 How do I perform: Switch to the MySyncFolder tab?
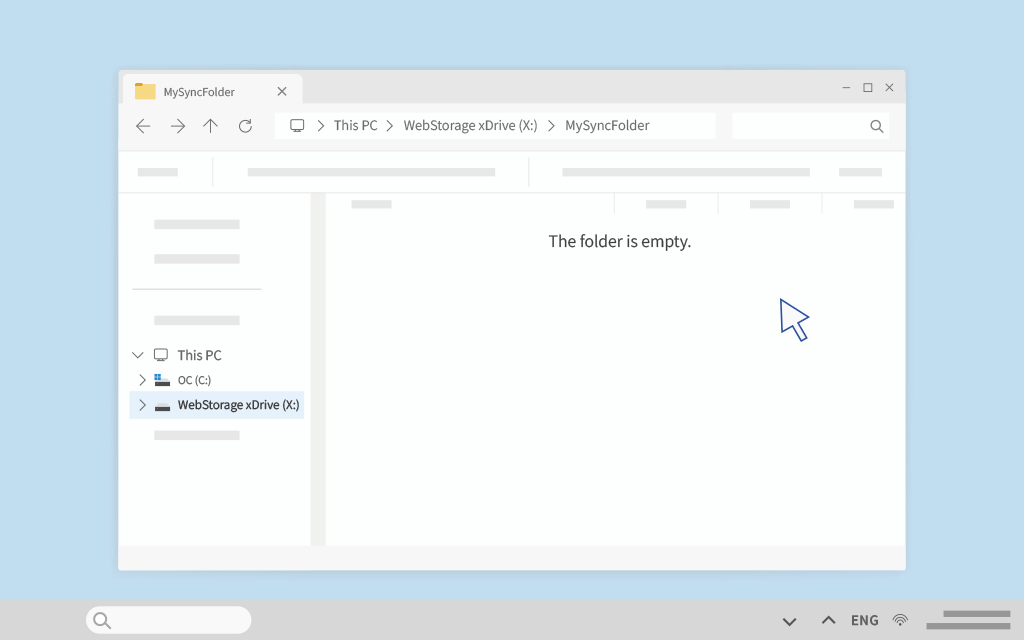[213, 89]
